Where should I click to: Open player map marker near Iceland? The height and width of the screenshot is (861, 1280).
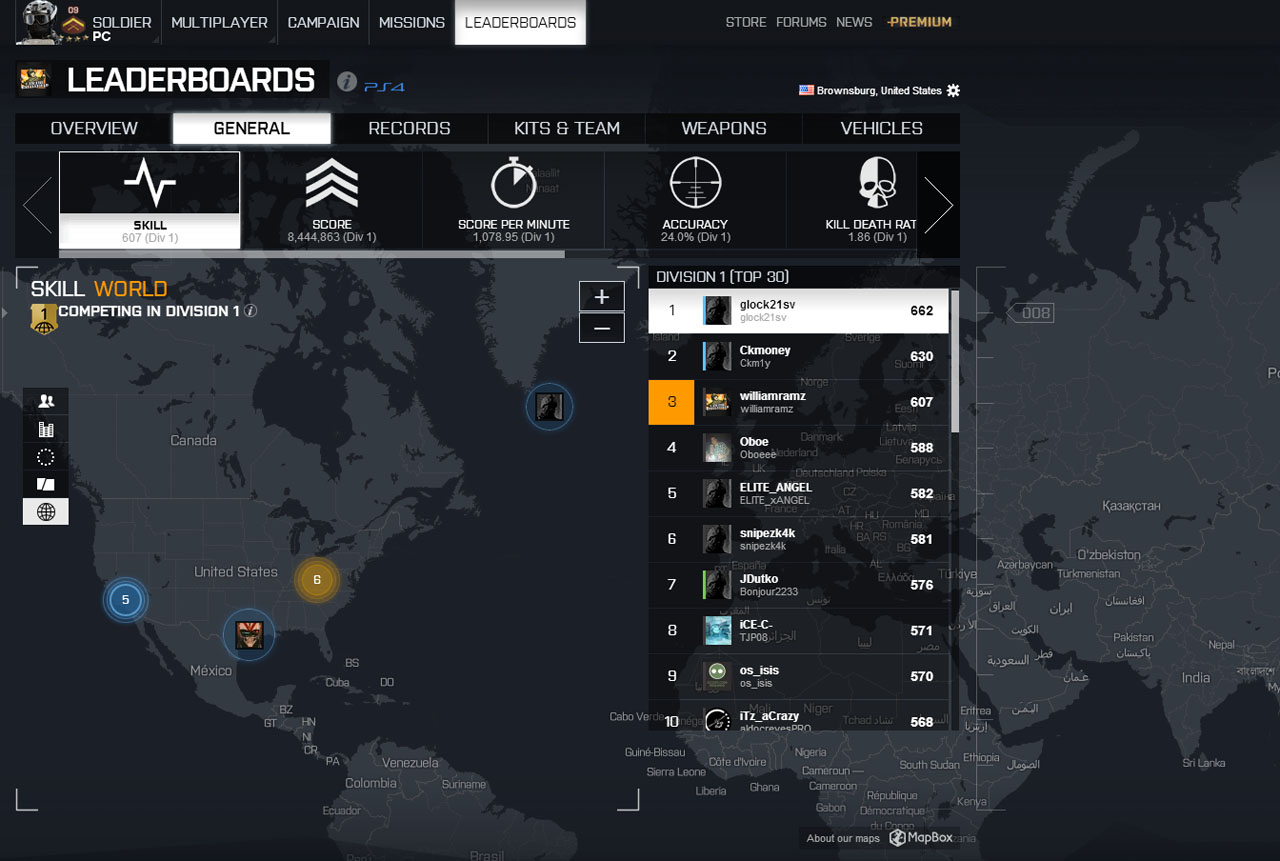tap(549, 406)
